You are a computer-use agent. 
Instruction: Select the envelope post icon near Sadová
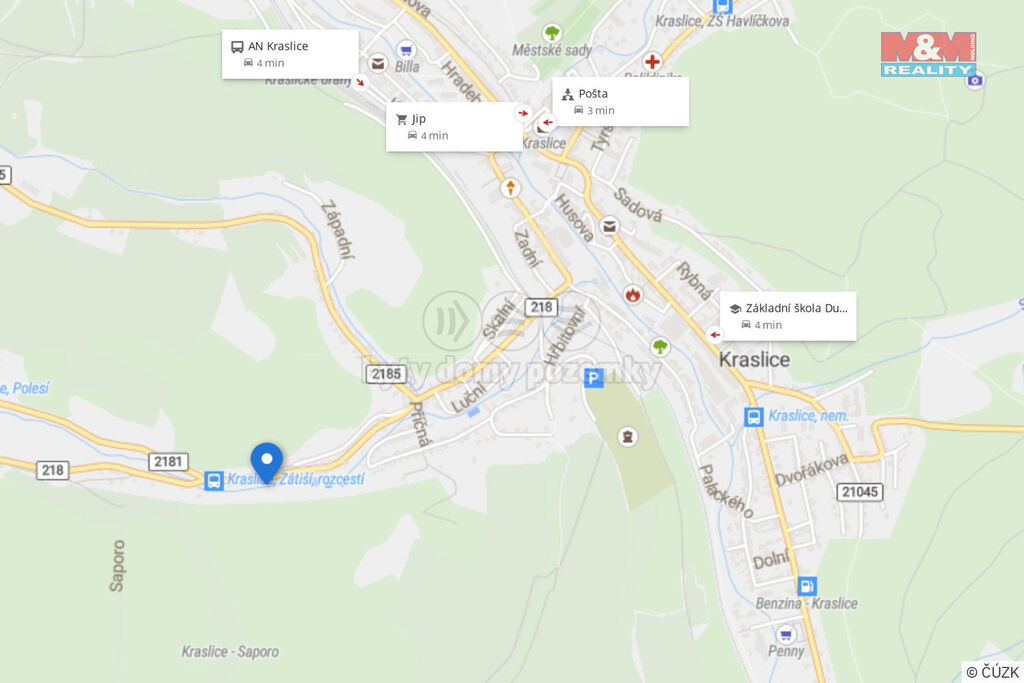609,226
